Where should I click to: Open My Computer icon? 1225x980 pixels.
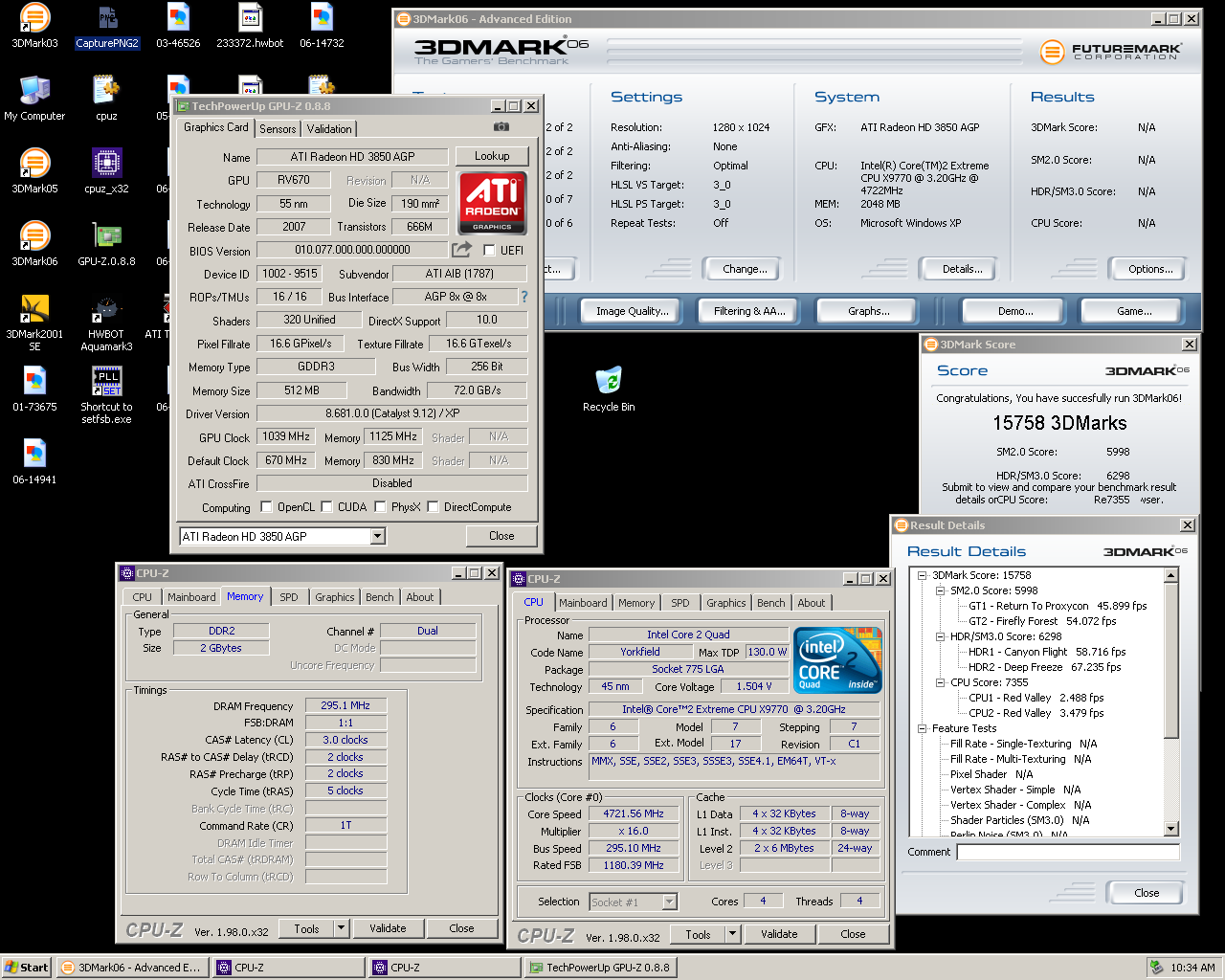tap(34, 99)
